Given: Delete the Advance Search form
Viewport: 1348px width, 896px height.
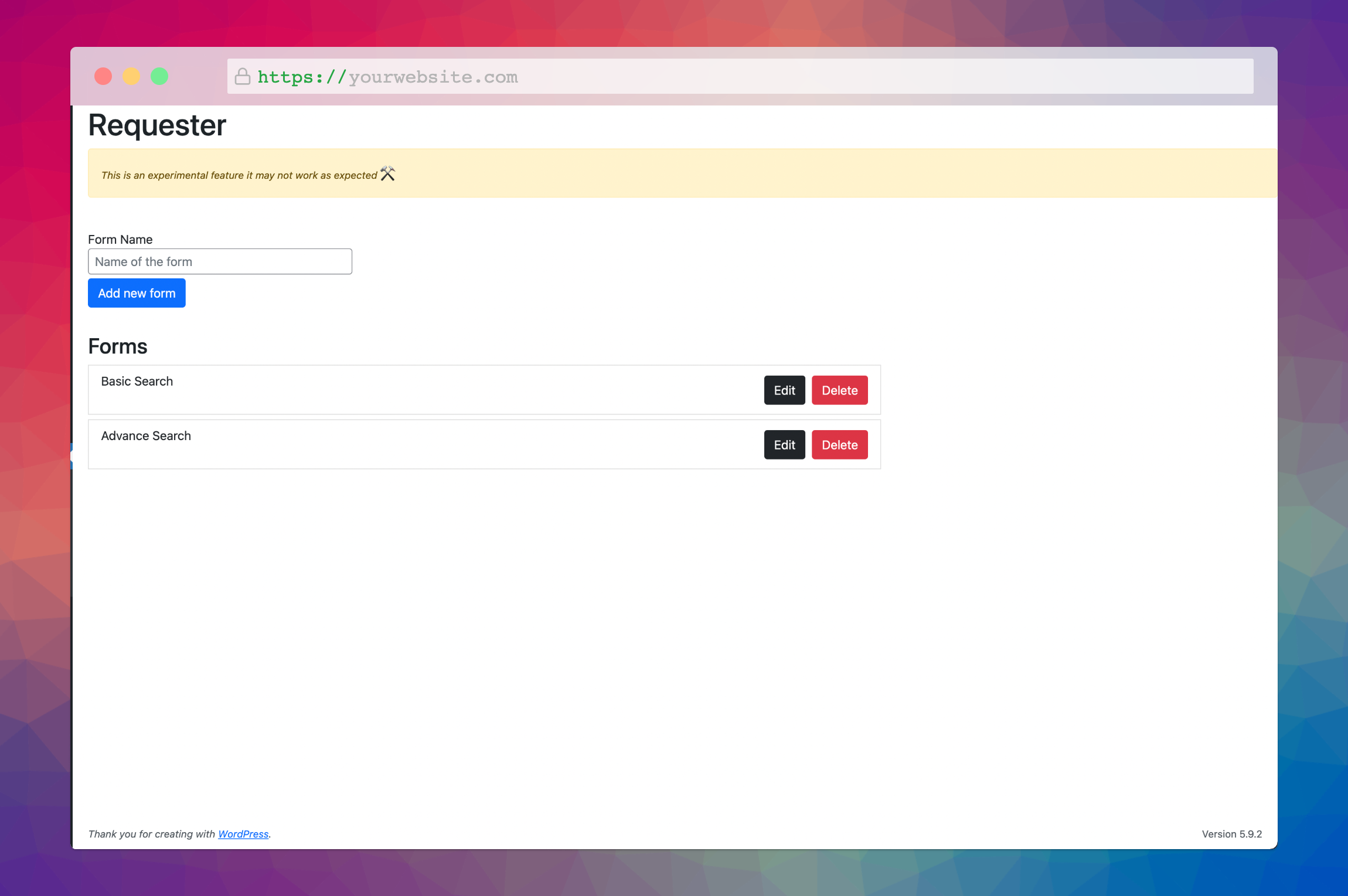Looking at the screenshot, I should coord(839,445).
